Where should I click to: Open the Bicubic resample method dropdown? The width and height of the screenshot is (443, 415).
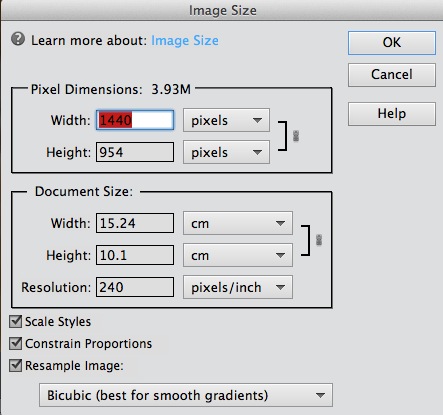click(x=186, y=395)
